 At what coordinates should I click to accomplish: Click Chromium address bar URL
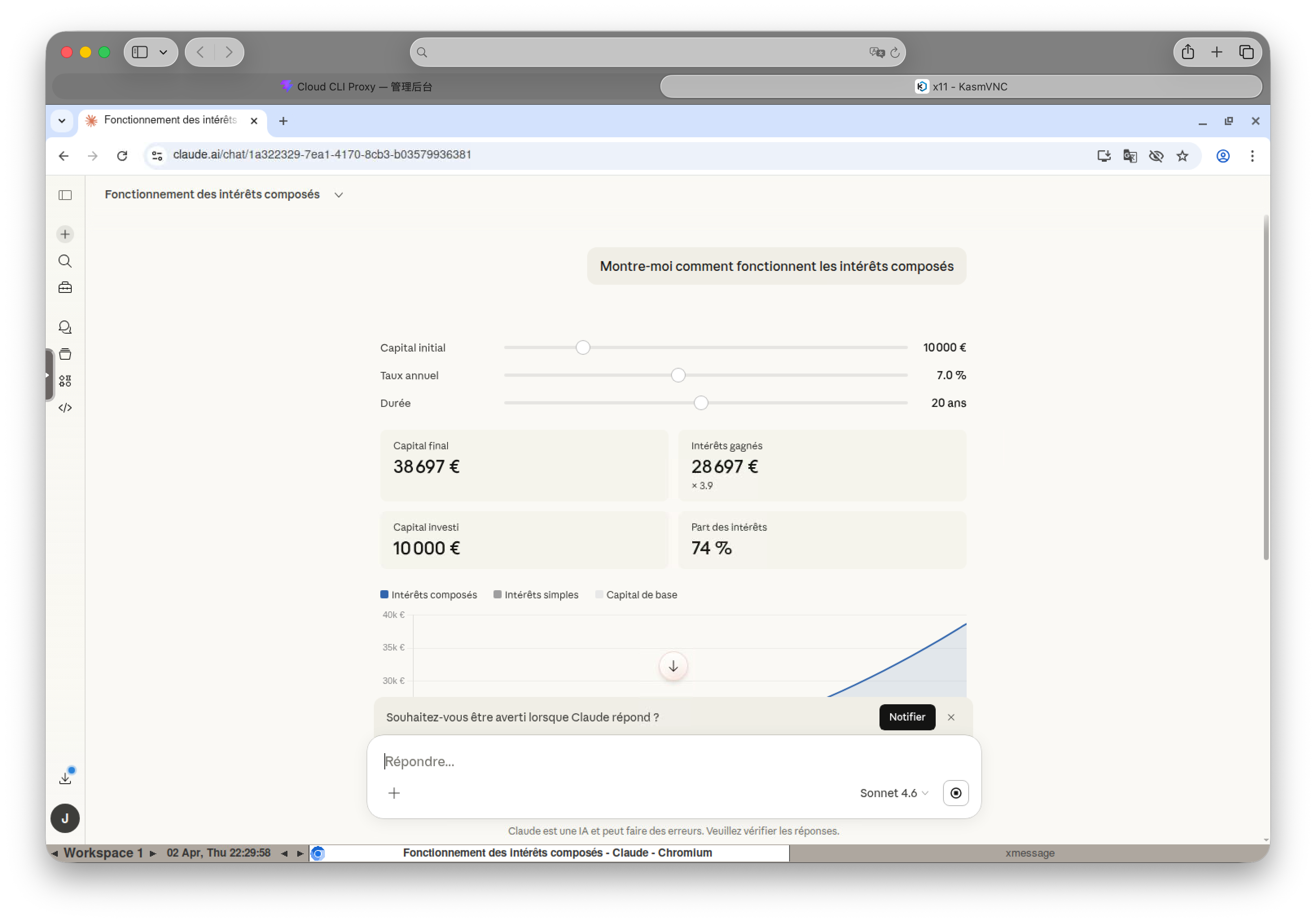322,155
